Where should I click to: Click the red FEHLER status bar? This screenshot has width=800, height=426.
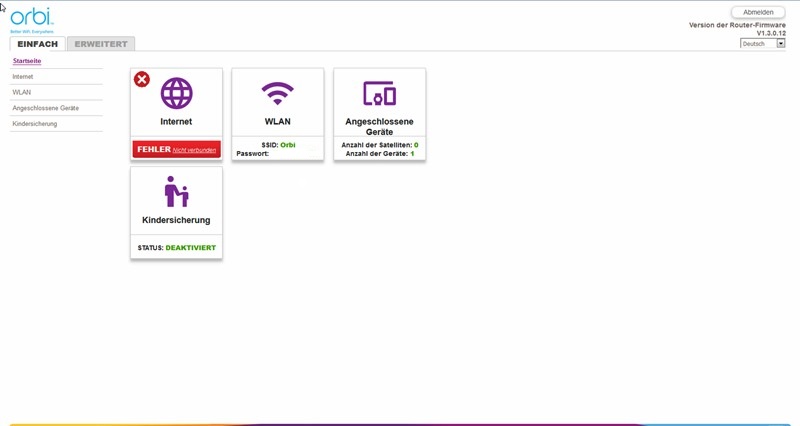177,149
